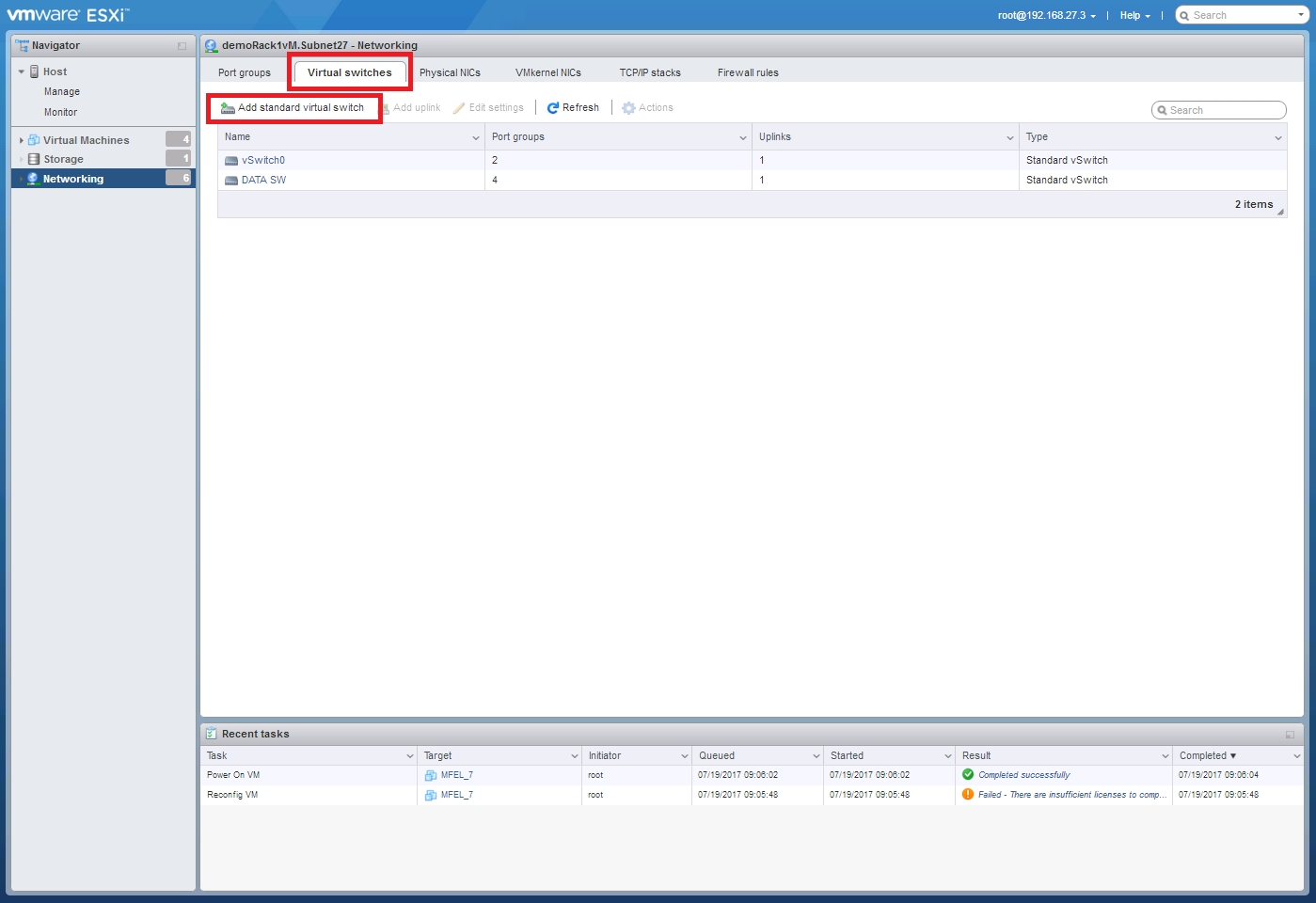Open the Port groups column dropdown arrow
1316x903 pixels.
pos(743,138)
